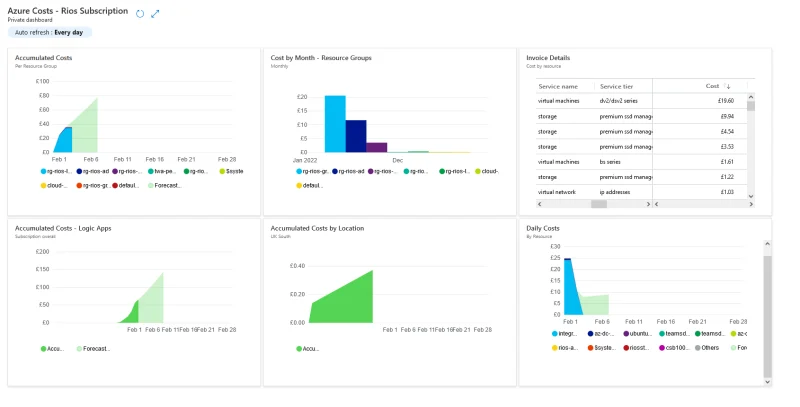Click the Daily Costs scrollbar up arrow

tap(767, 244)
